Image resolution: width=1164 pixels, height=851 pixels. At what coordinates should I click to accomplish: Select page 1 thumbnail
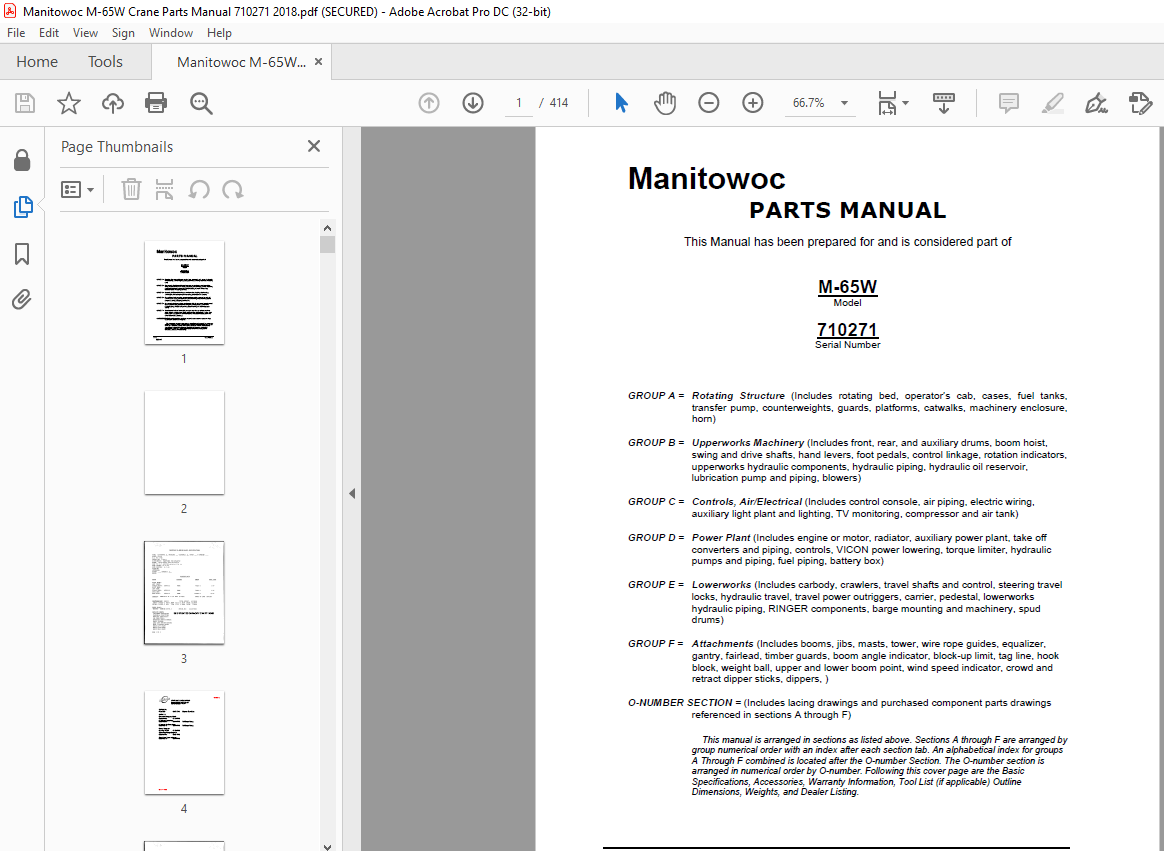pos(184,293)
